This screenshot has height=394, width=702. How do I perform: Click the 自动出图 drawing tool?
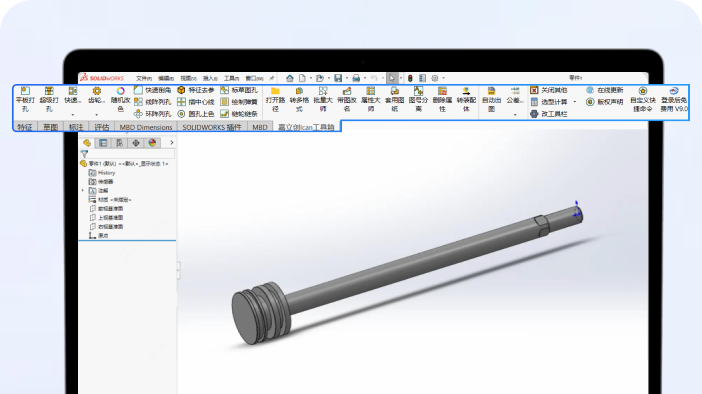491,91
